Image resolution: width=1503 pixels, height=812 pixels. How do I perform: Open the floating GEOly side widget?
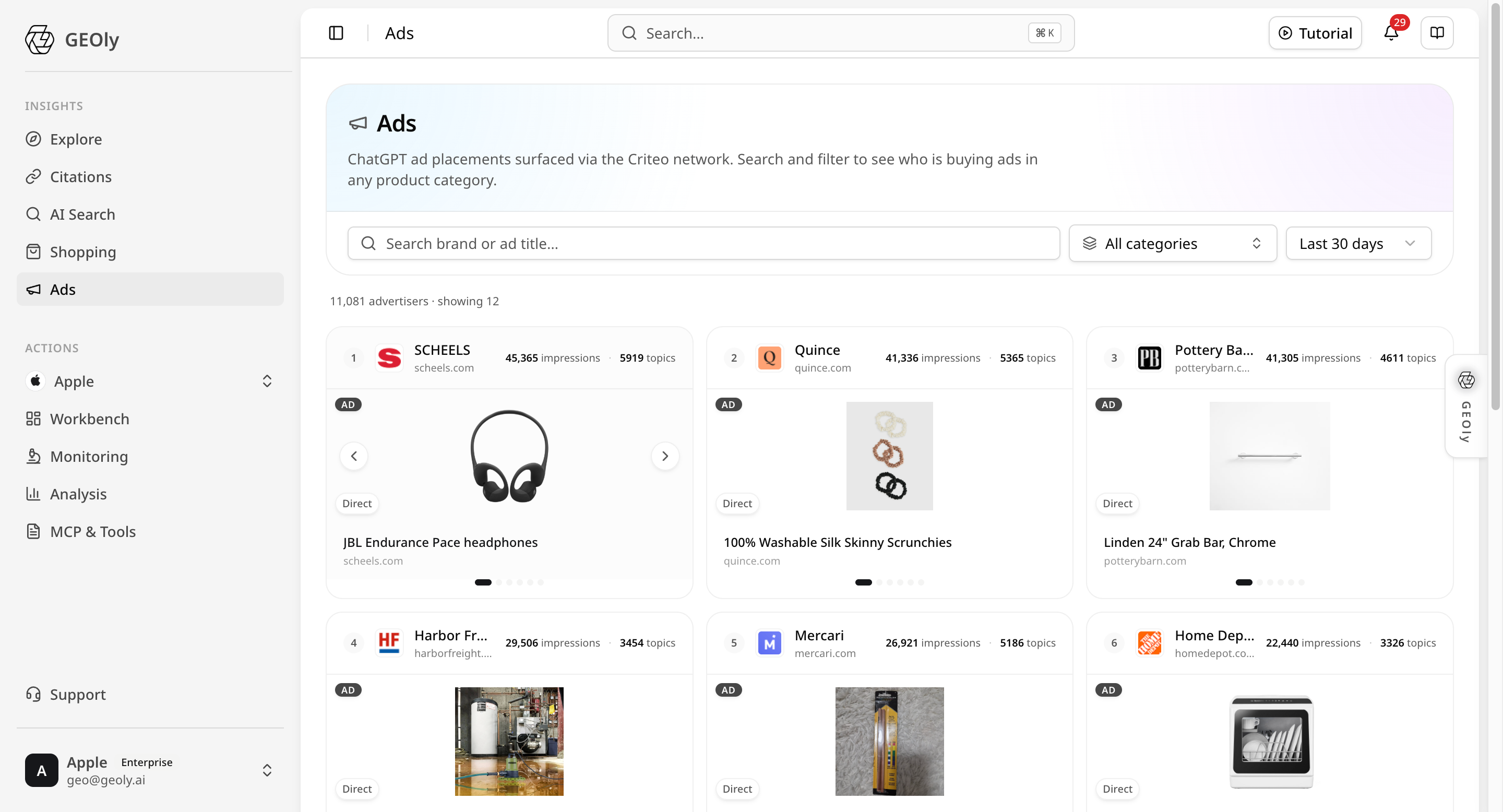(x=1466, y=406)
